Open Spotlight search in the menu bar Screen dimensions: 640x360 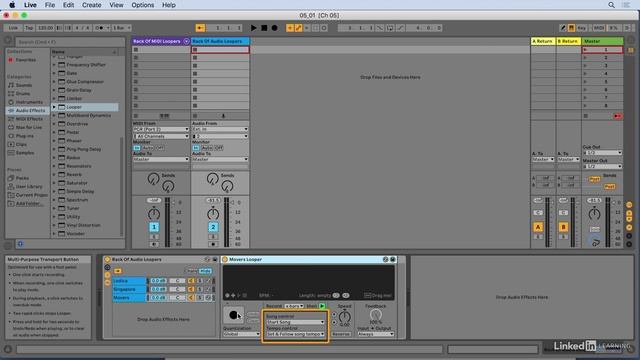click(x=611, y=5)
